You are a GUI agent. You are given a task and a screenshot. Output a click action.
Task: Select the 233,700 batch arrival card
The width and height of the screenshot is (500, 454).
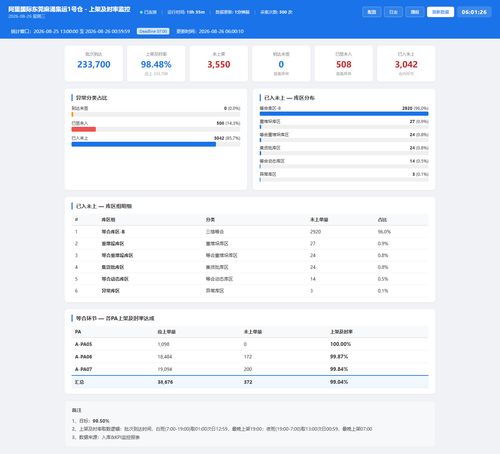tap(94, 64)
